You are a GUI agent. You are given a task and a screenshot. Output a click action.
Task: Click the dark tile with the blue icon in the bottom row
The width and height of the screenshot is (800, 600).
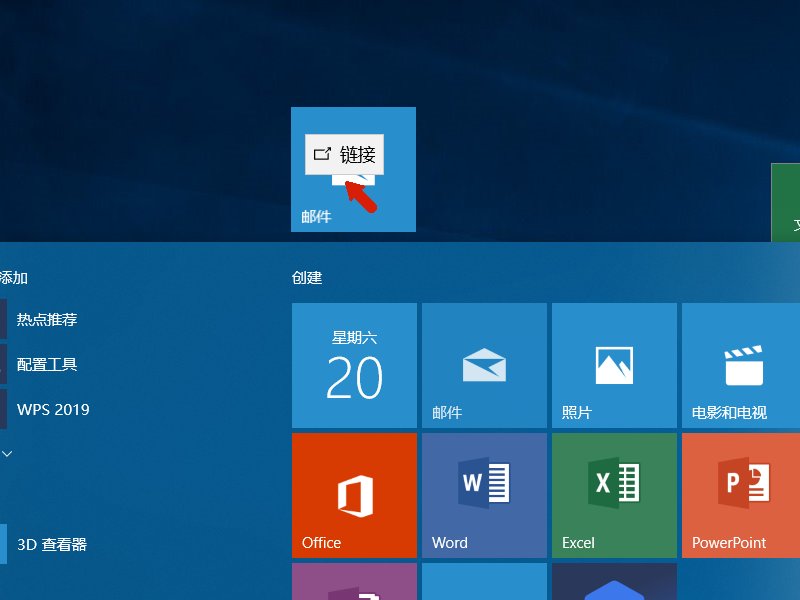[614, 582]
